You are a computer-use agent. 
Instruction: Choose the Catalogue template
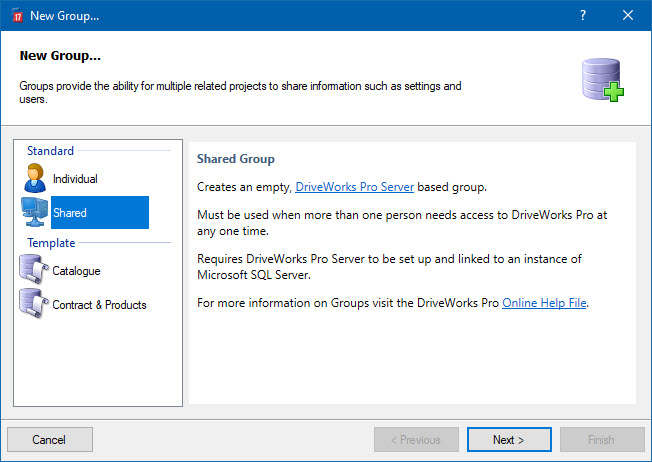click(x=76, y=271)
